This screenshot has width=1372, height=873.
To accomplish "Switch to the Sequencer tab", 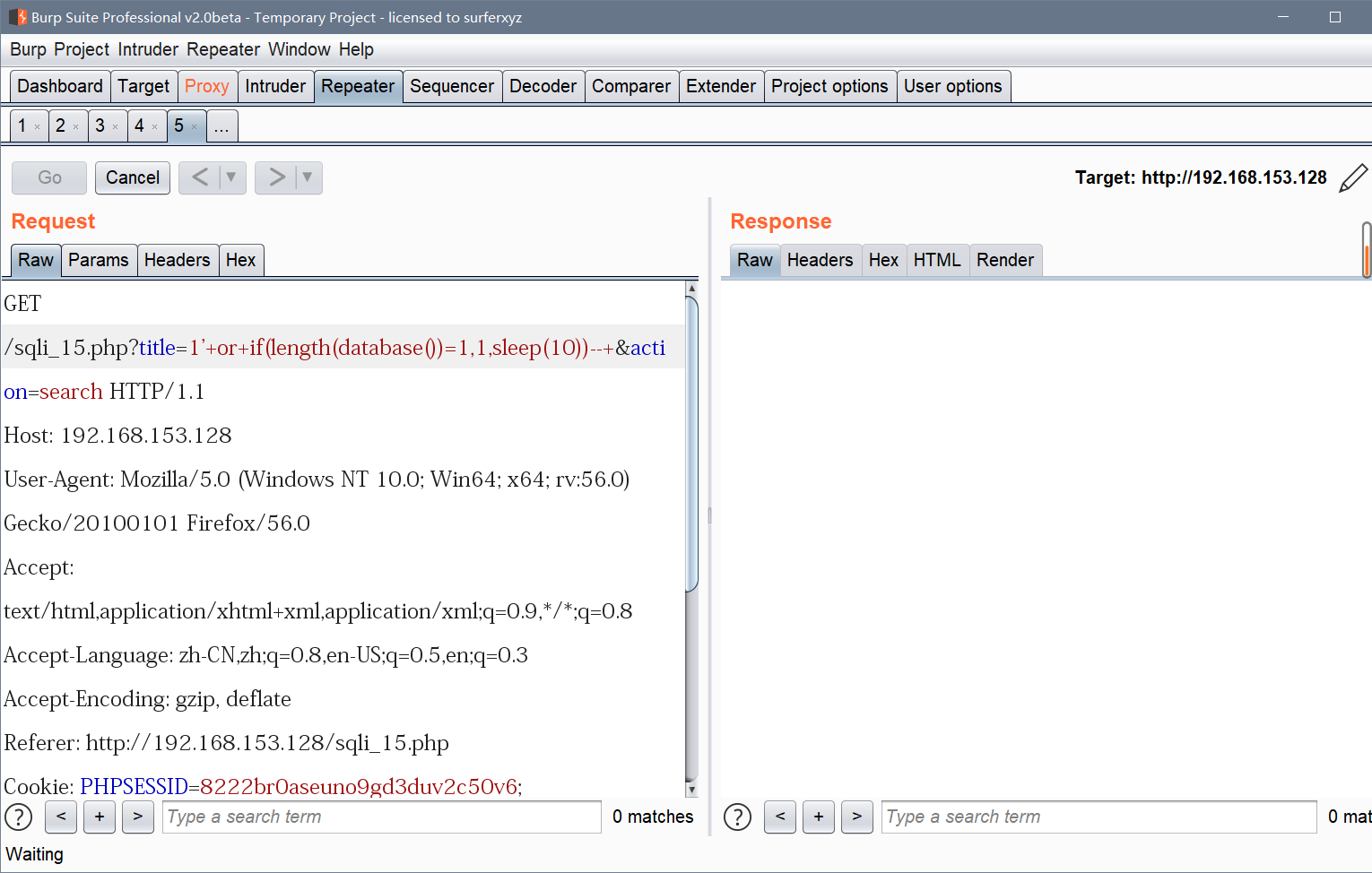I will point(452,86).
